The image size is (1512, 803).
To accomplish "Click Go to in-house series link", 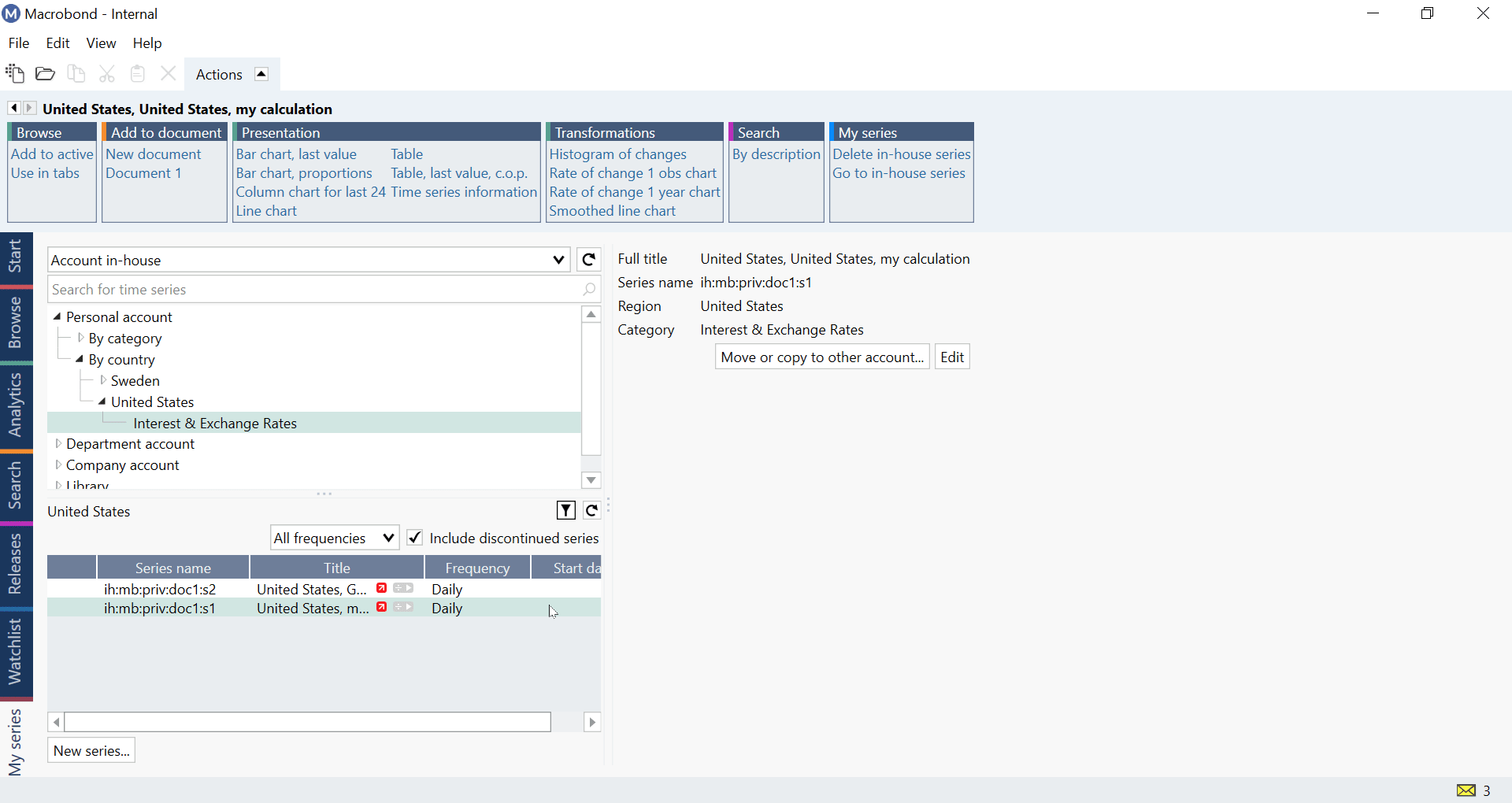I will click(899, 173).
